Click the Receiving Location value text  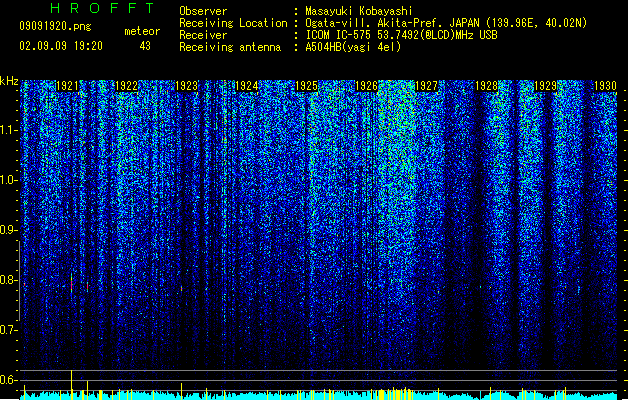[446, 23]
